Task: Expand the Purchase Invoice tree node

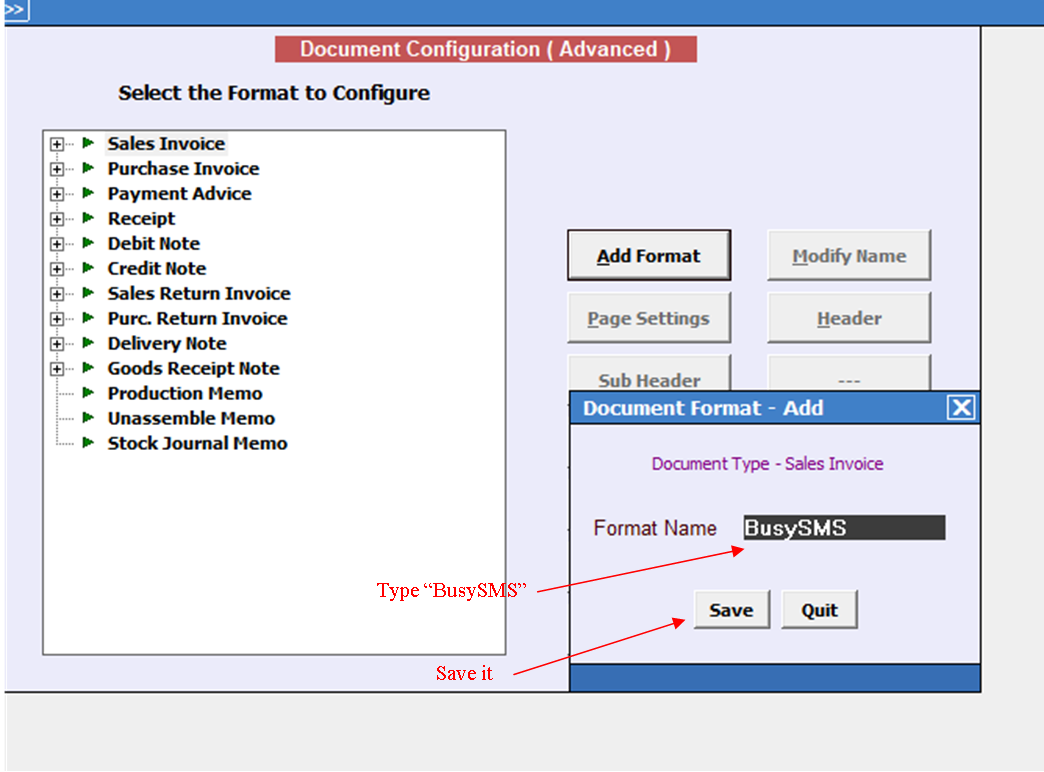Action: pos(57,169)
